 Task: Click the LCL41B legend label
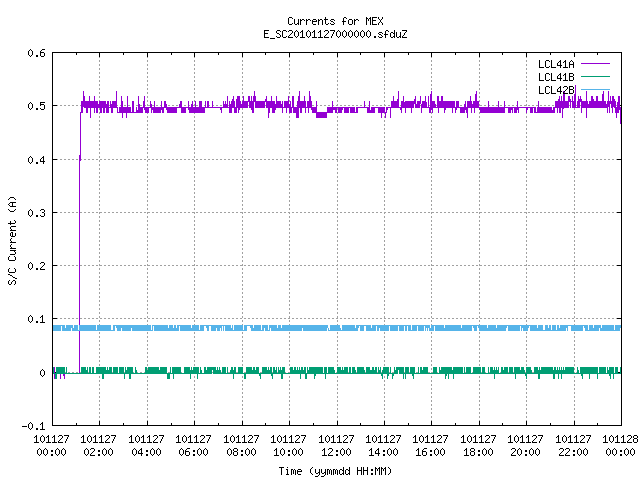click(556, 77)
